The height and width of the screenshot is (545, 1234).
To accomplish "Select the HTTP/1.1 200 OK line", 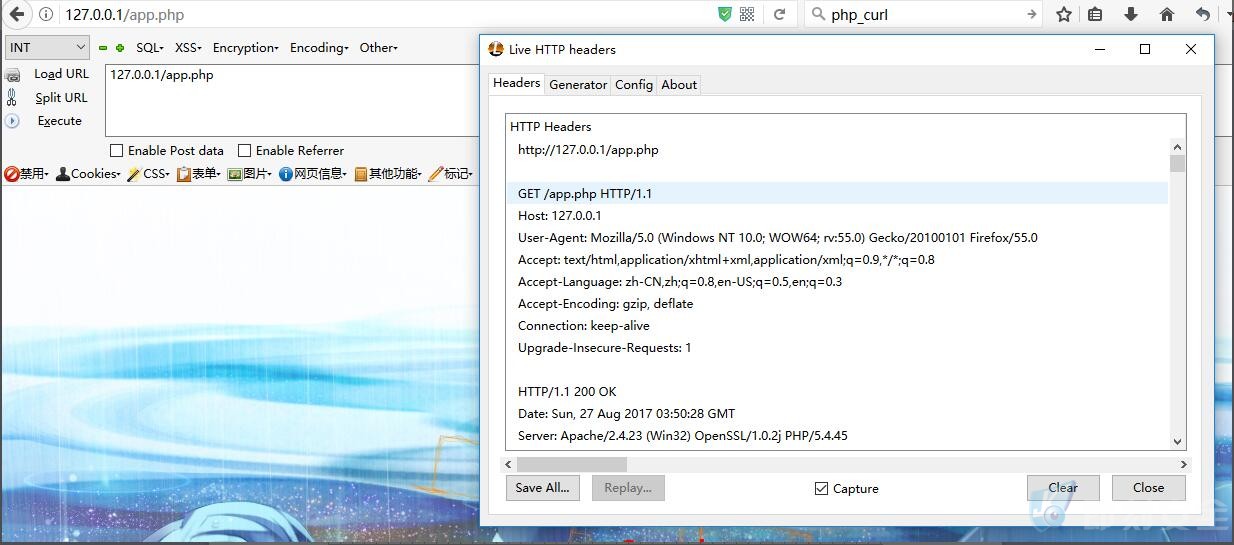I will coord(837,392).
